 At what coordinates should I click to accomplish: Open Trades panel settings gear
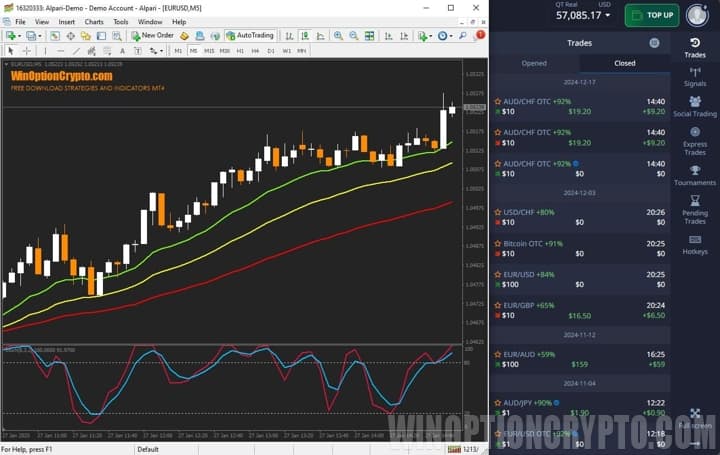coord(654,43)
